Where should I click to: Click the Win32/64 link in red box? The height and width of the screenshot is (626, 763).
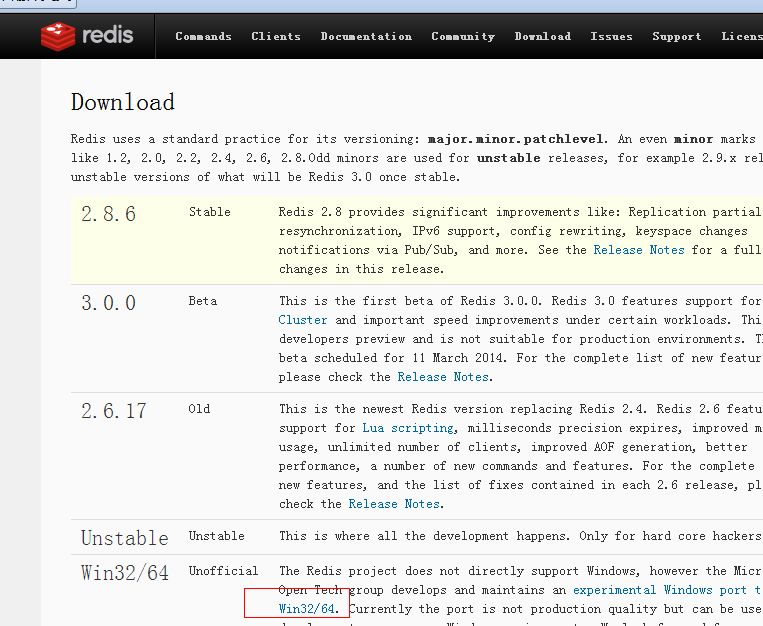308,608
